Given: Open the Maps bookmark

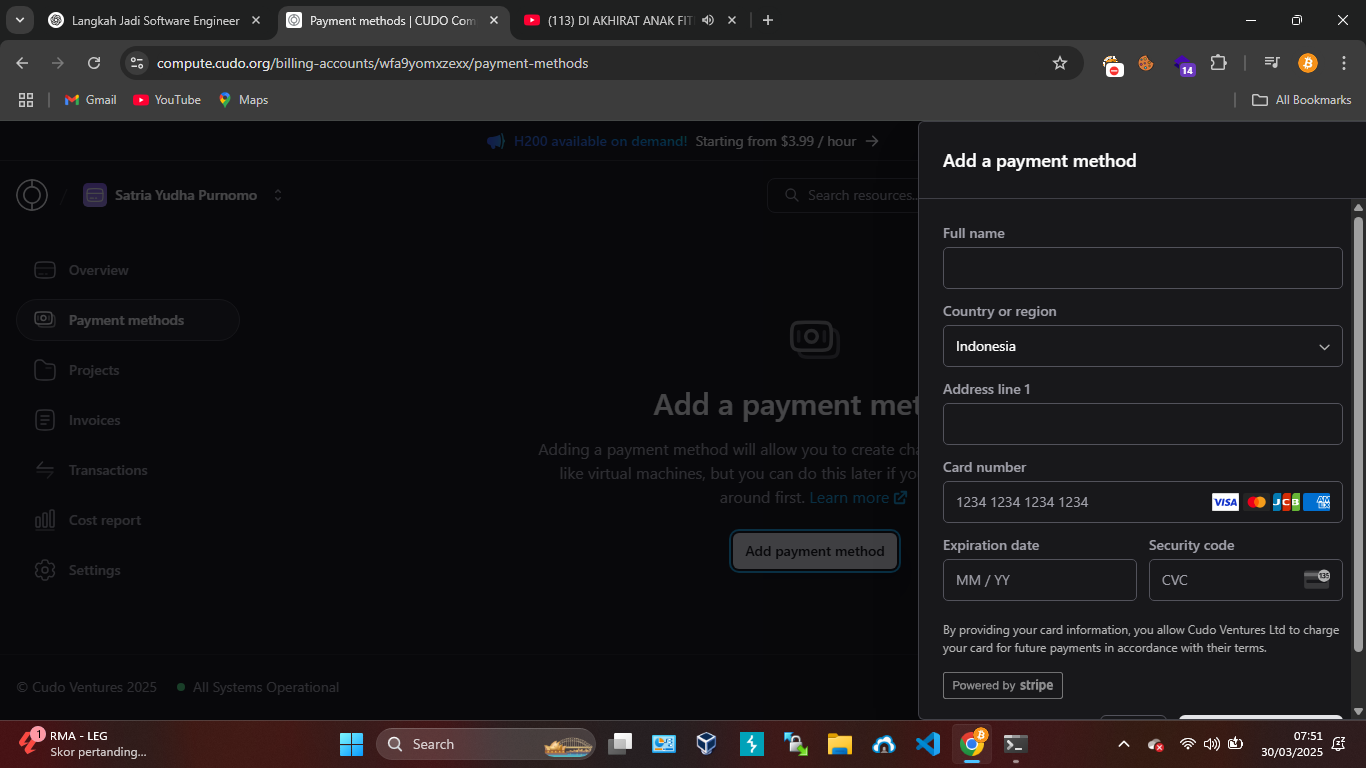Looking at the screenshot, I should (x=243, y=100).
